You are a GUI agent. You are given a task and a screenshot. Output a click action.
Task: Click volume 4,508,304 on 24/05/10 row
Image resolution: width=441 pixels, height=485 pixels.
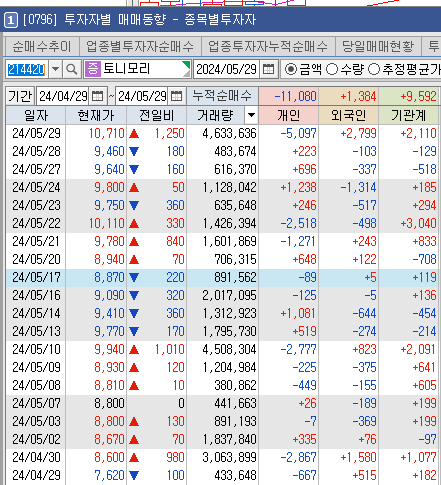tap(229, 349)
